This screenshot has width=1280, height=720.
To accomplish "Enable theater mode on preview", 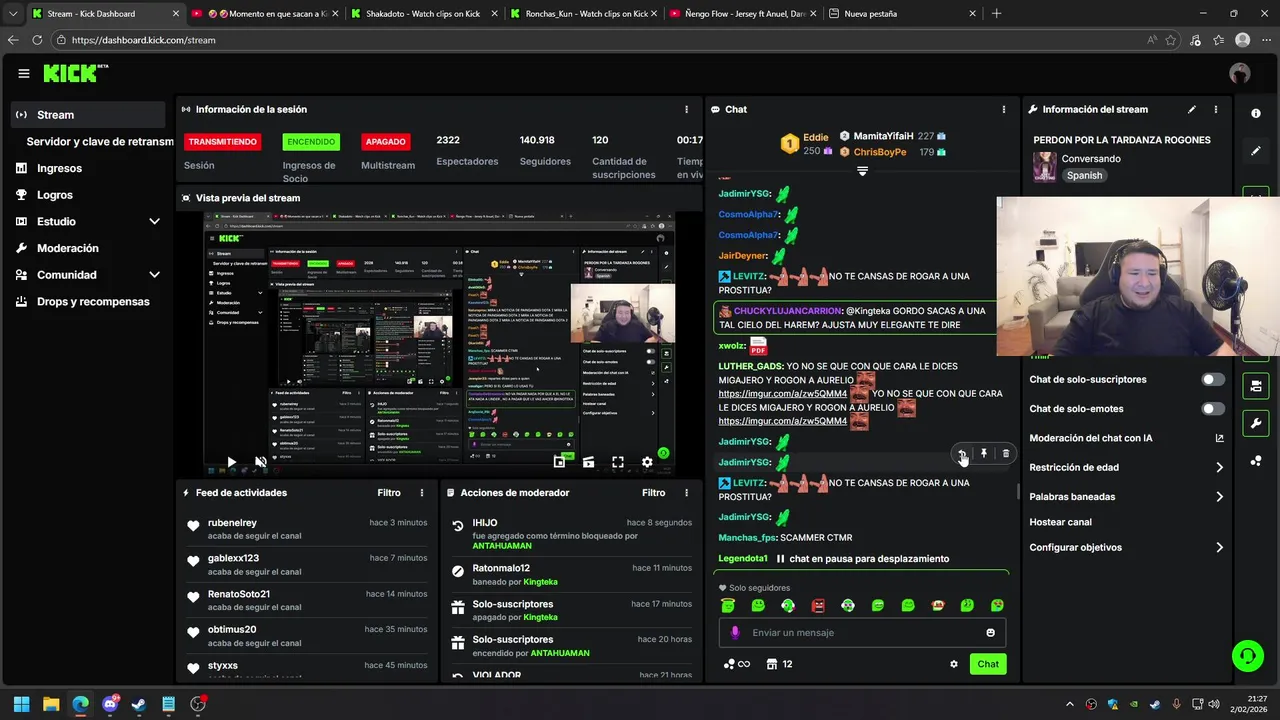I will click(589, 462).
